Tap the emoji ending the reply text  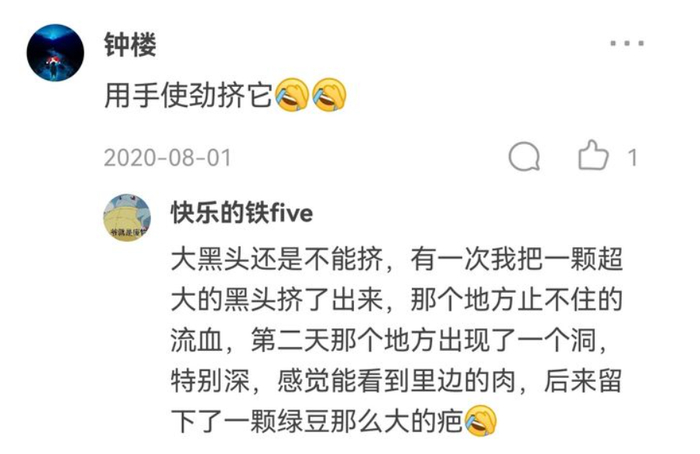pos(481,421)
